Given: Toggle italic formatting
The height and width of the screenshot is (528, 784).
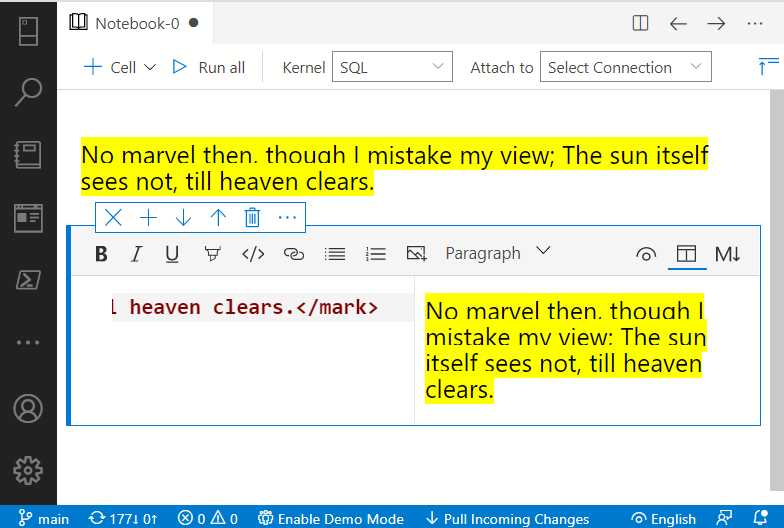Looking at the screenshot, I should pos(136,254).
